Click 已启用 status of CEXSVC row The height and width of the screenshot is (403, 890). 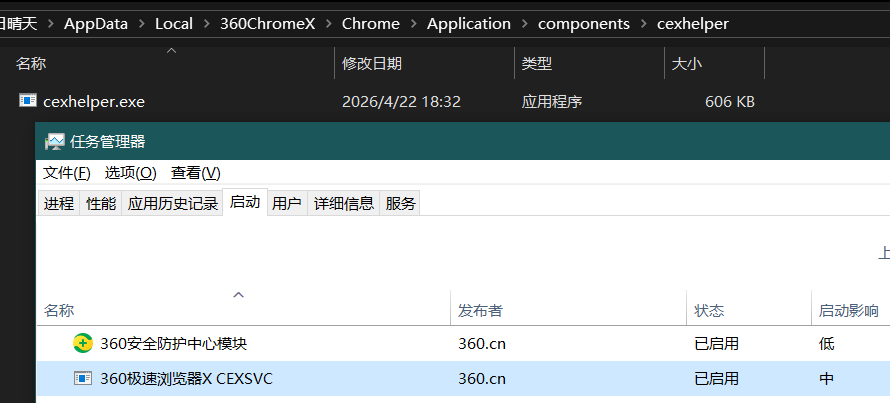716,379
